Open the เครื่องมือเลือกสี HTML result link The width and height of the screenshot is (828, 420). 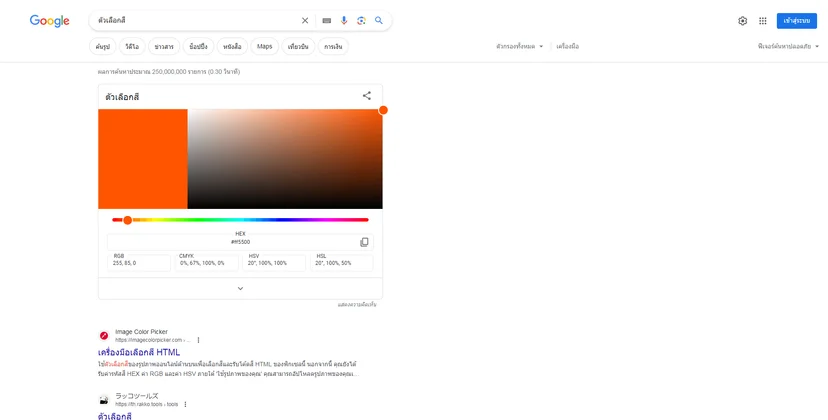(139, 352)
